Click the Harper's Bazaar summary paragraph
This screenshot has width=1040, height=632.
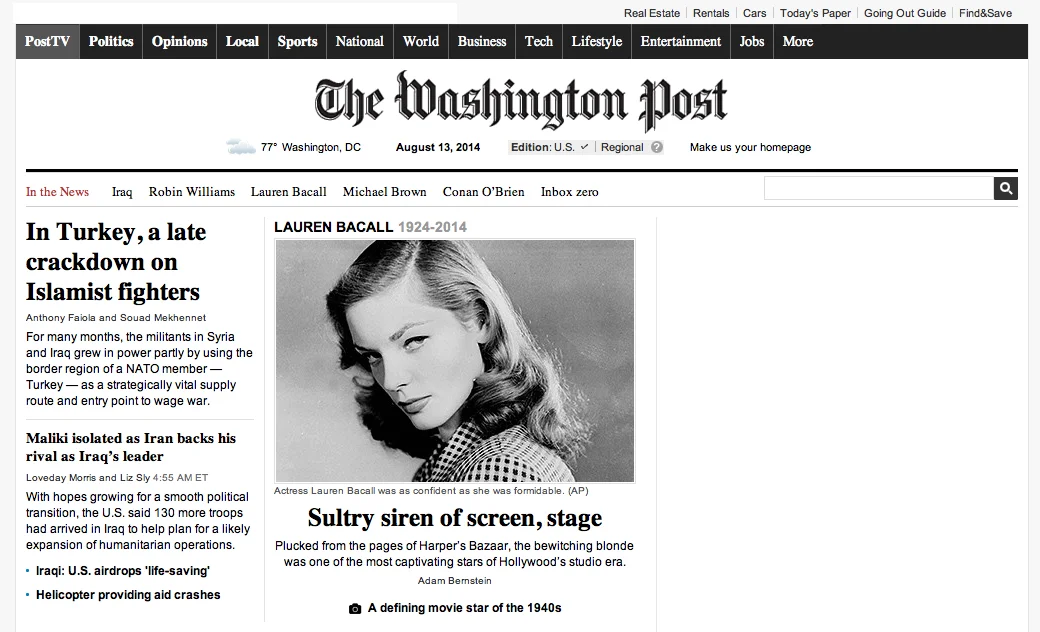pyautogui.click(x=454, y=554)
